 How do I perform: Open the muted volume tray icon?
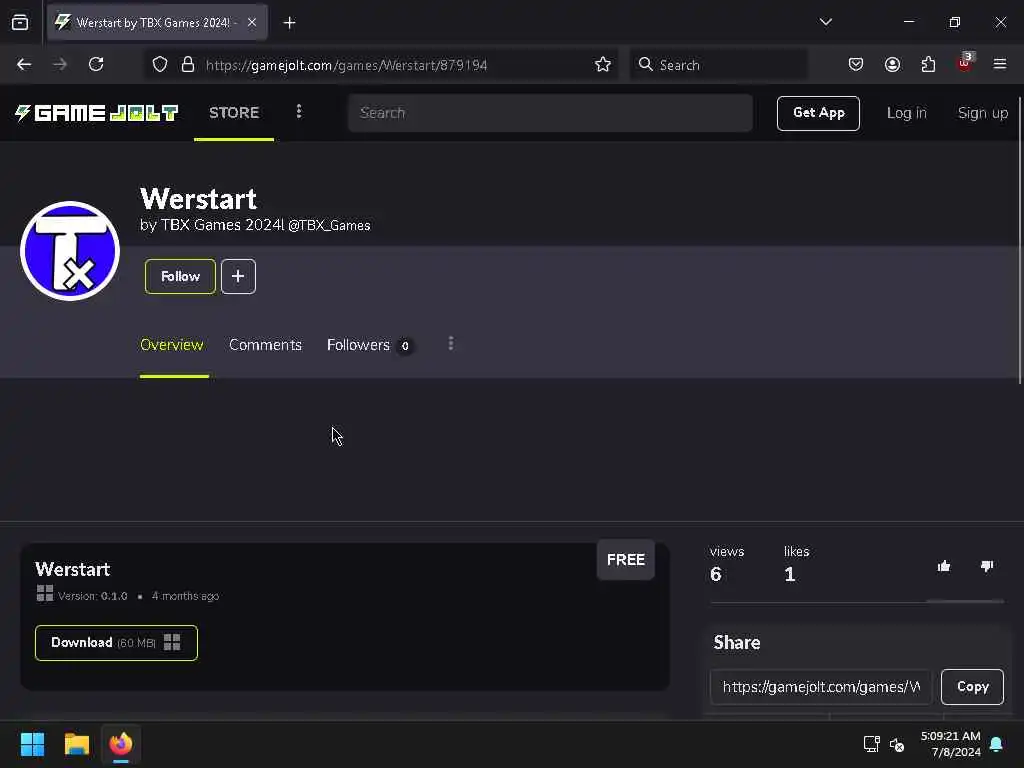pos(897,744)
